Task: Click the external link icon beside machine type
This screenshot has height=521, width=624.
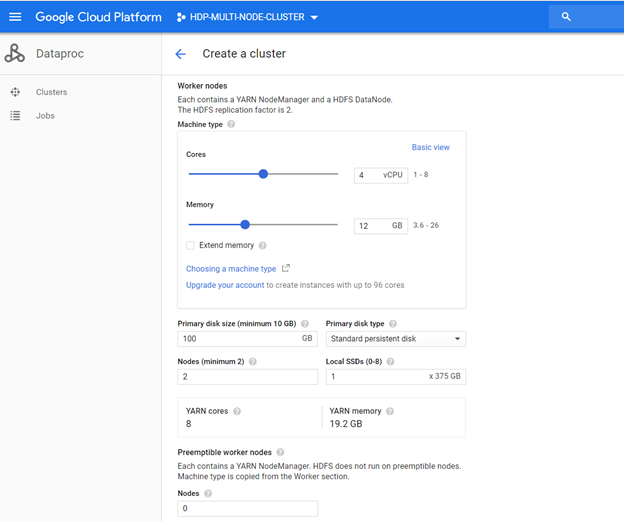Action: pyautogui.click(x=286, y=268)
